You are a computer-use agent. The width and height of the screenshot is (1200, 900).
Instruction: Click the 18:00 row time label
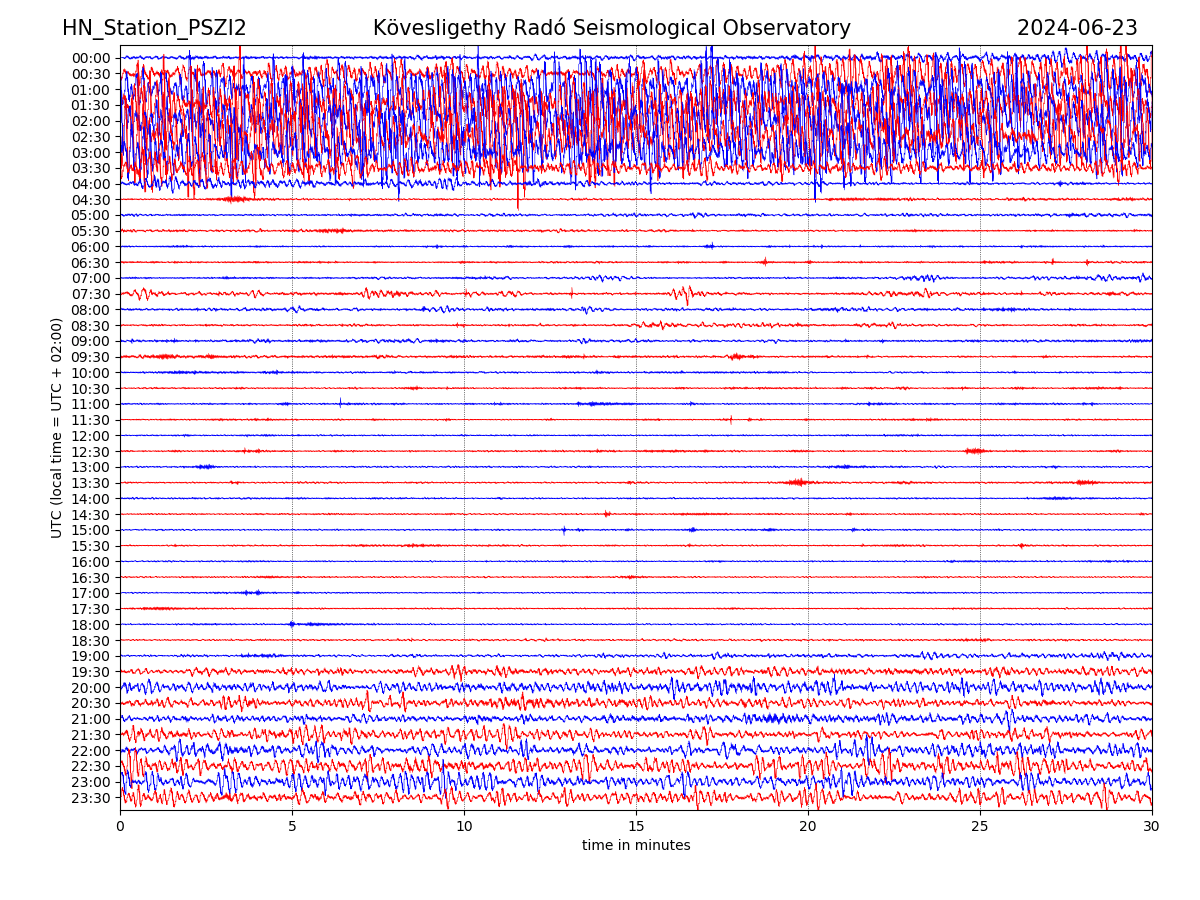point(91,625)
